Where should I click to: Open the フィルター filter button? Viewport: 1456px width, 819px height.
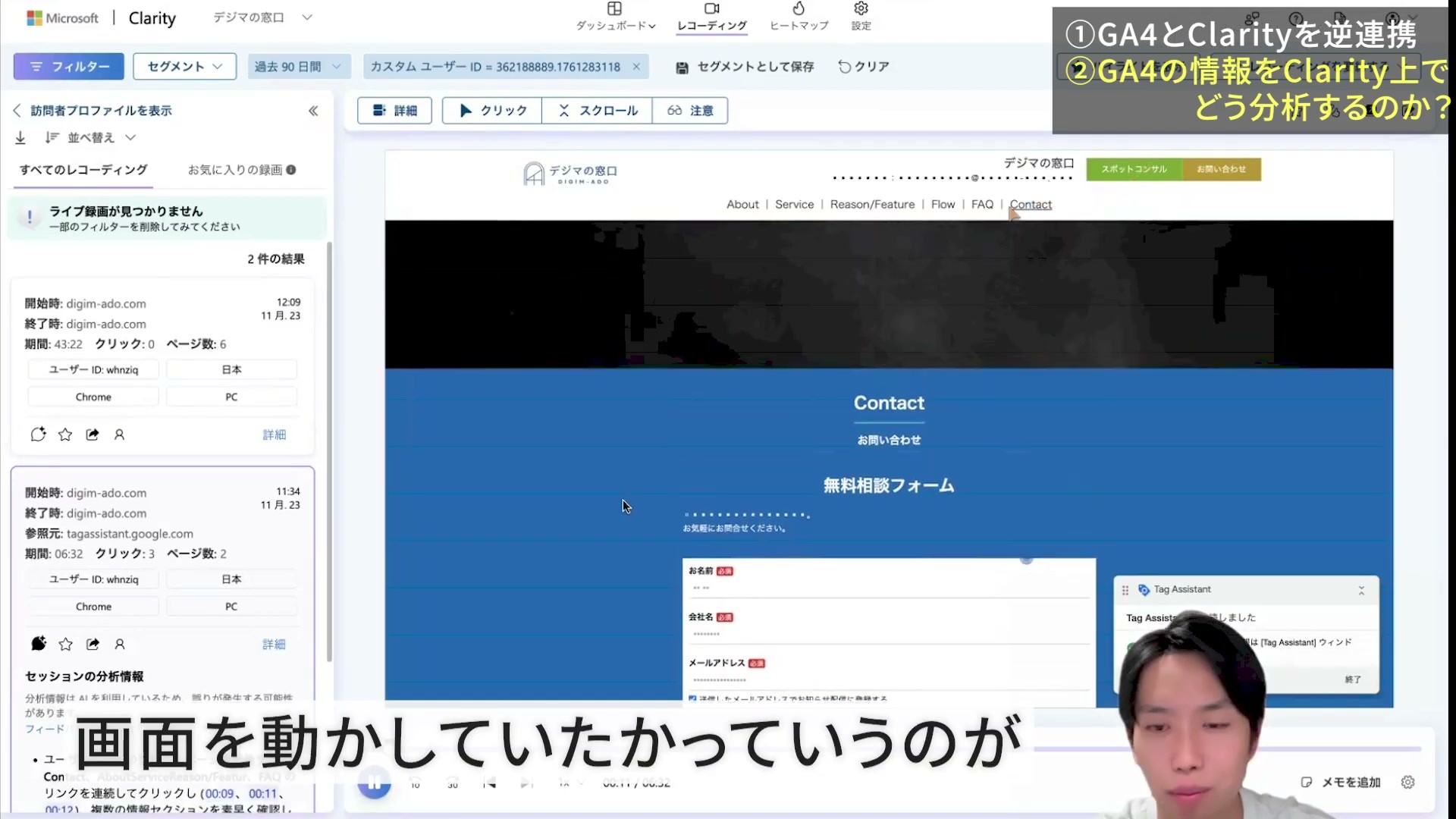69,67
